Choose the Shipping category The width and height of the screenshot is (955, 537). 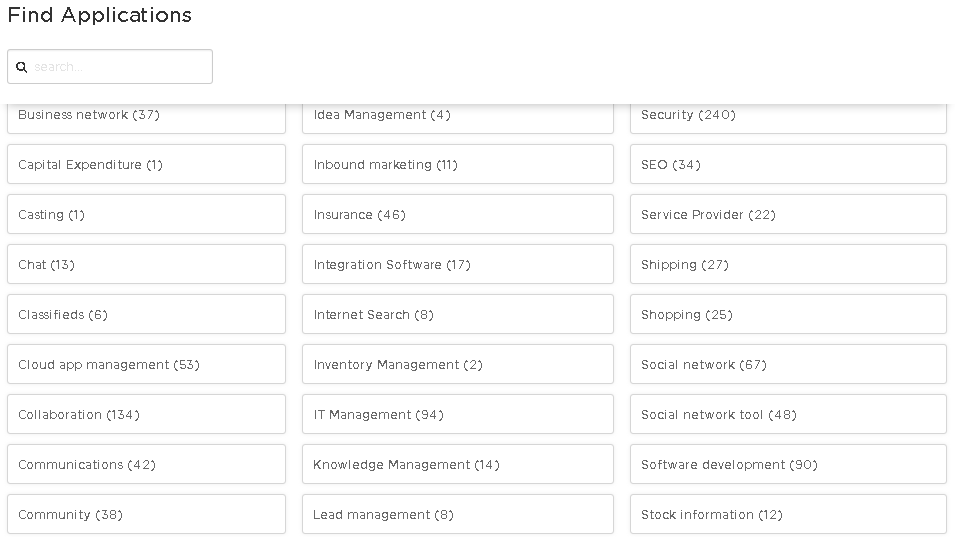click(x=787, y=265)
